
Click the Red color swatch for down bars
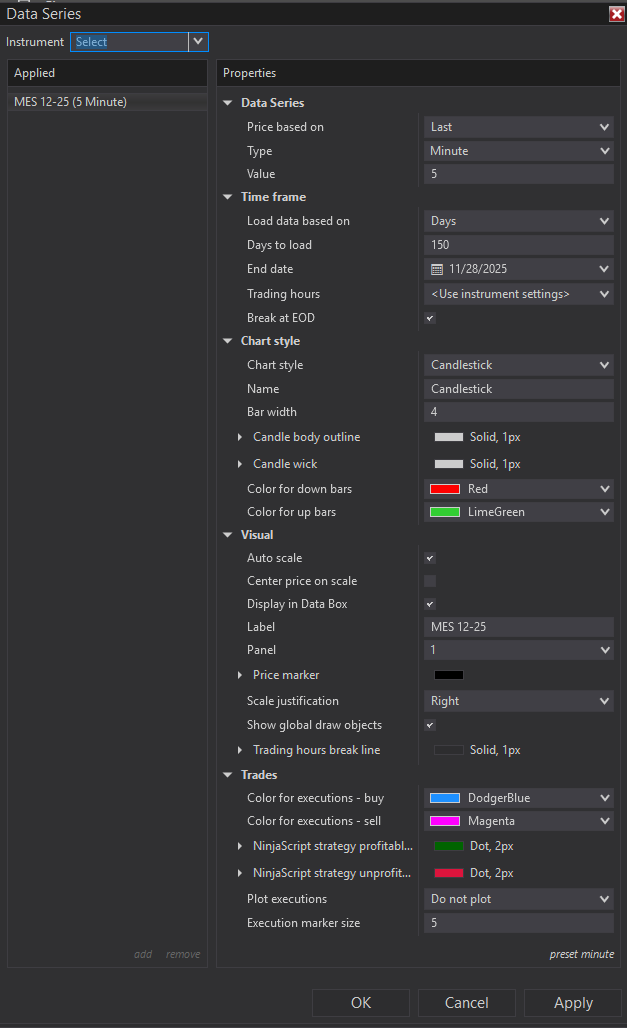click(445, 489)
